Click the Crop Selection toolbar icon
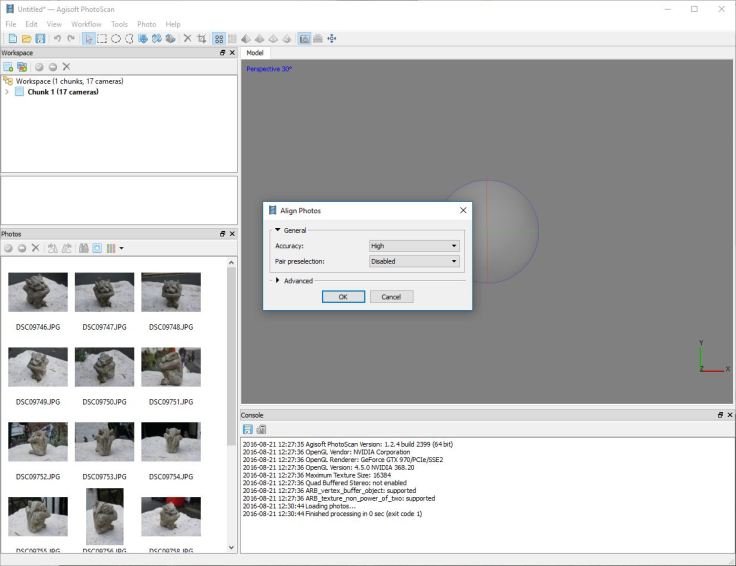This screenshot has width=736, height=566. [x=202, y=38]
